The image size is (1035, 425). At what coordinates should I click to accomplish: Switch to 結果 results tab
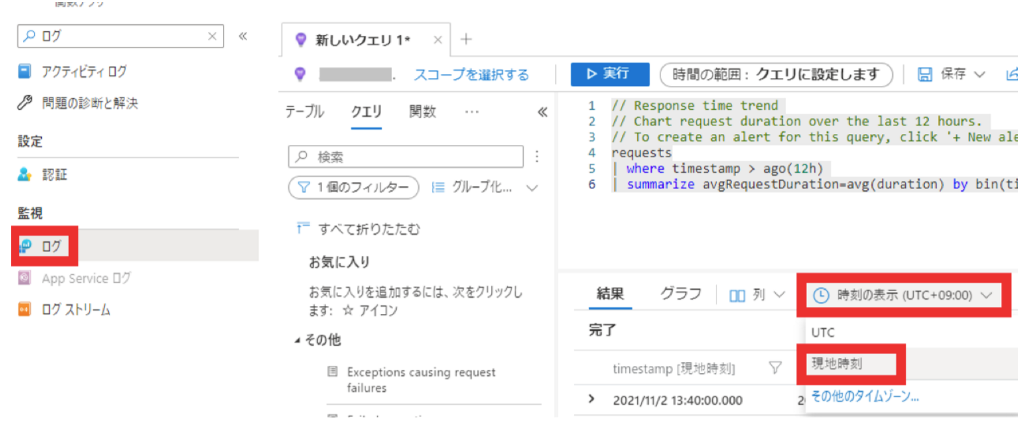point(611,294)
